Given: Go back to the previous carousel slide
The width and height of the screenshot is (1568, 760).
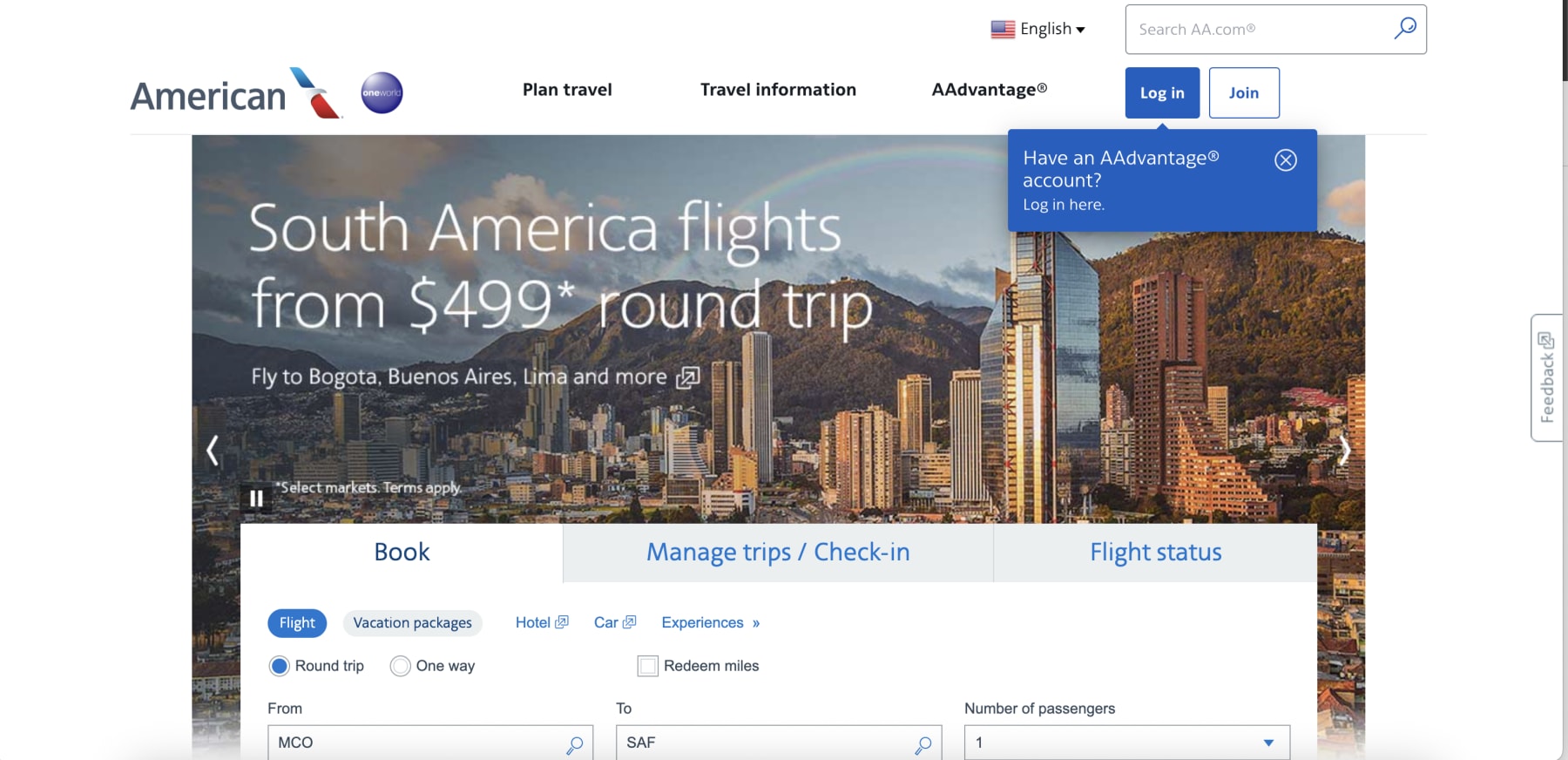Looking at the screenshot, I should (x=213, y=451).
